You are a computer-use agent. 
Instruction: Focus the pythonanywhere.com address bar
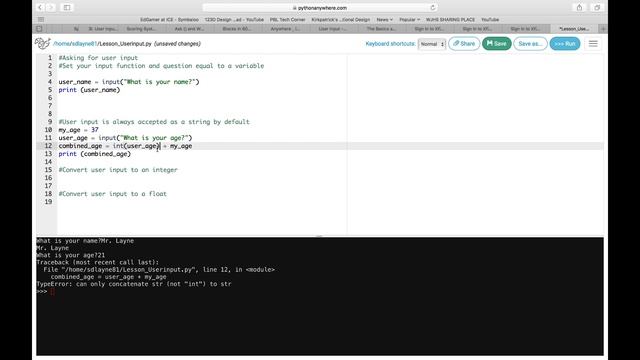[320, 8]
